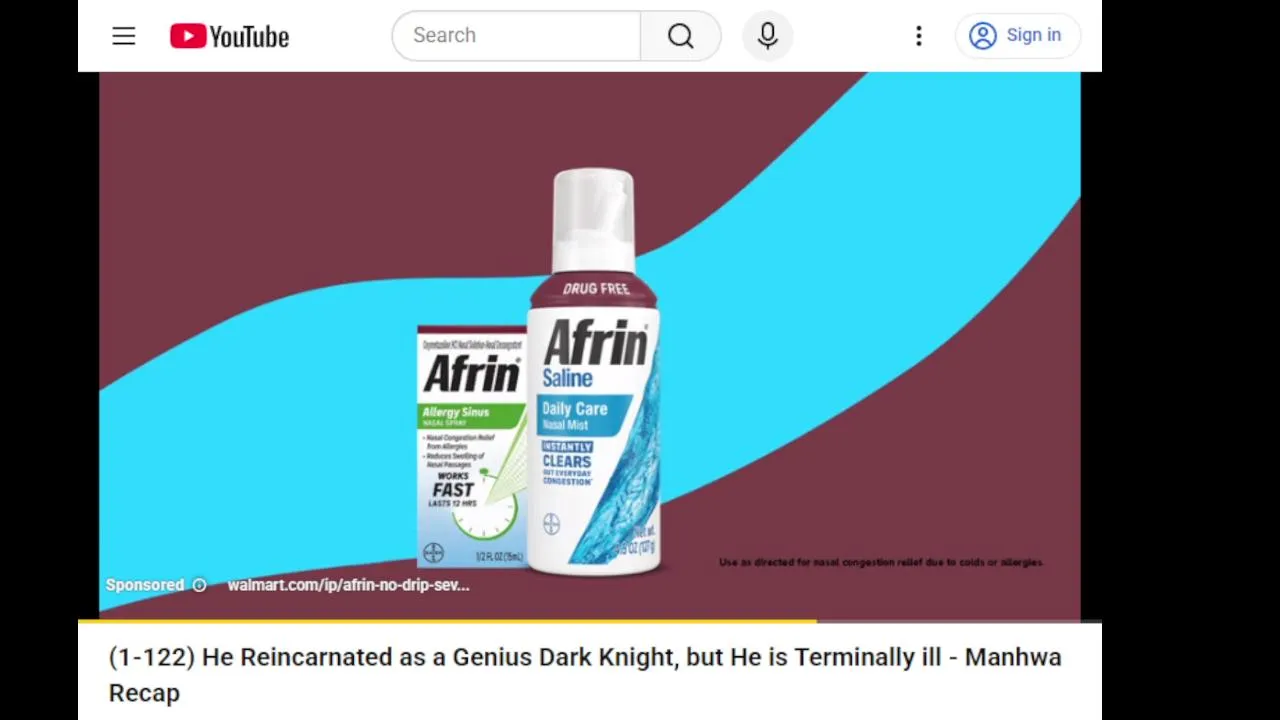Click the Sign in button
The height and width of the screenshot is (720, 1280).
tap(1015, 36)
